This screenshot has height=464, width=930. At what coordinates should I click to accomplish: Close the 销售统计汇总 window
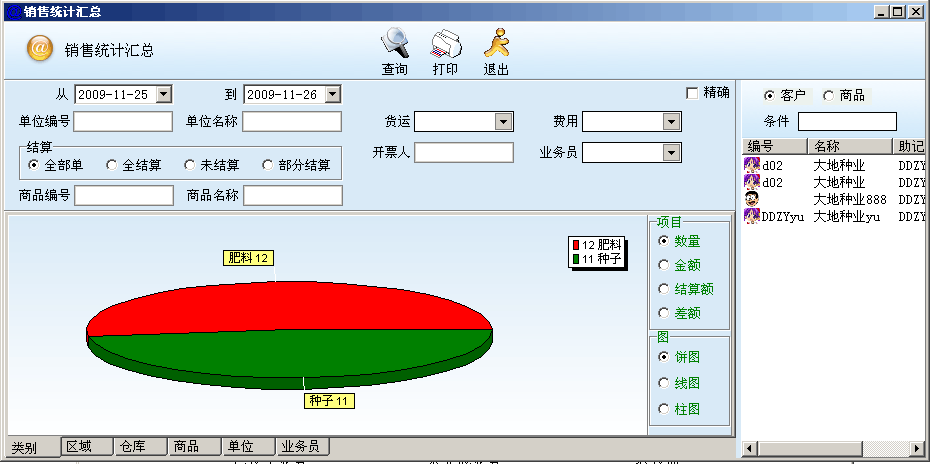pos(915,11)
